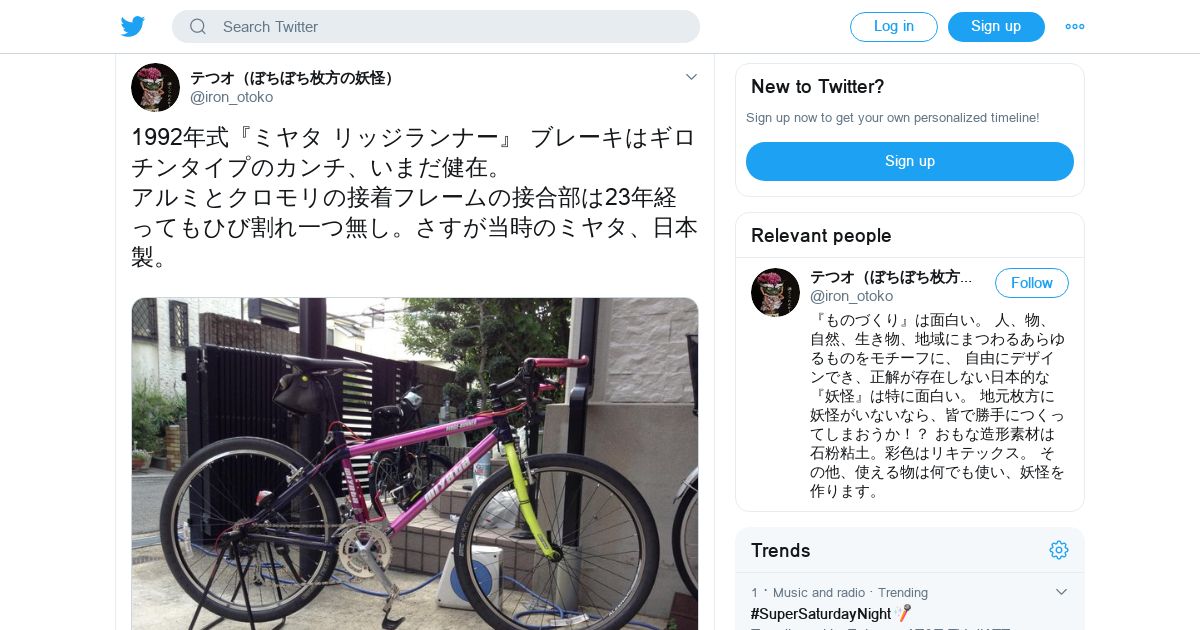Click avatar in Relevant people panel
The height and width of the screenshot is (630, 1200).
click(x=775, y=292)
